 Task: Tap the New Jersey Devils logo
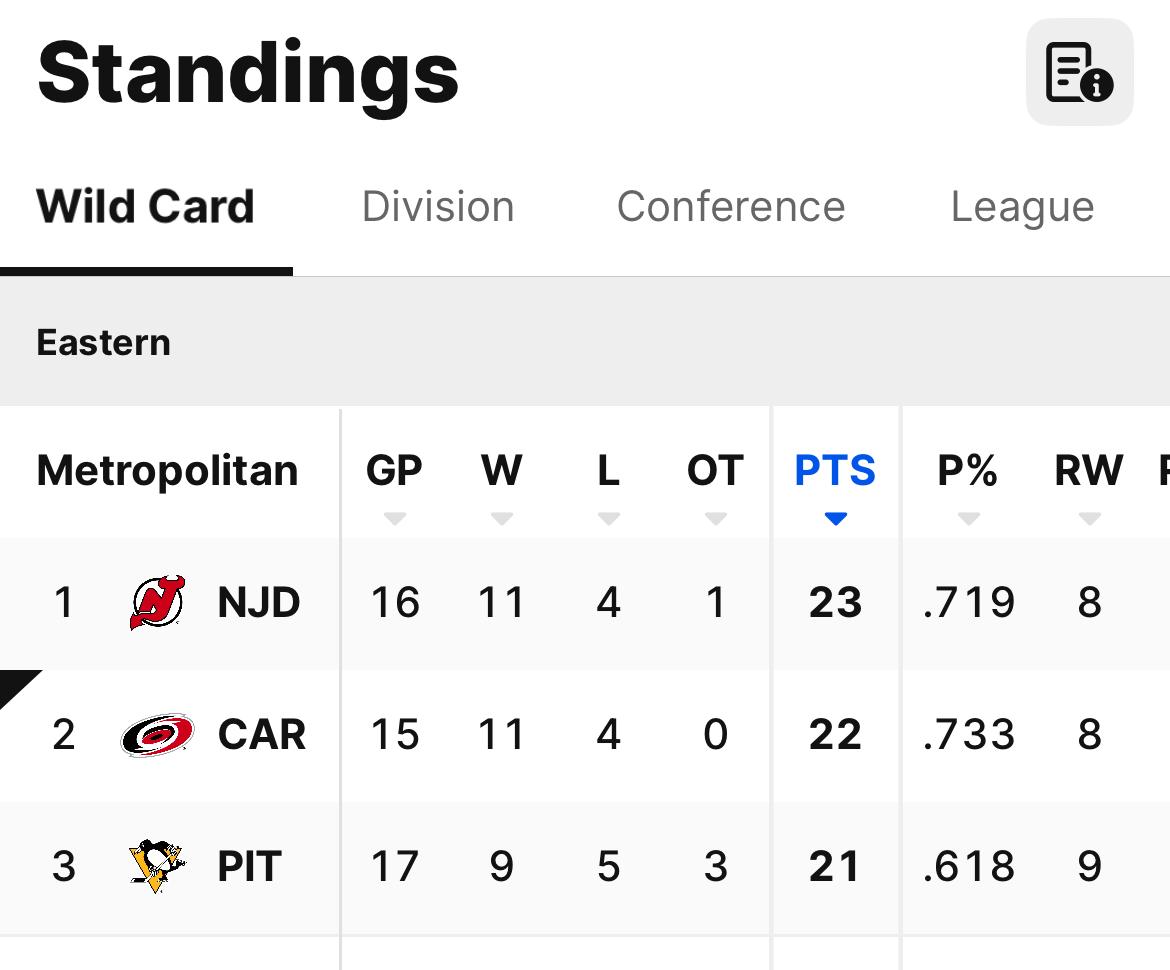coord(157,602)
